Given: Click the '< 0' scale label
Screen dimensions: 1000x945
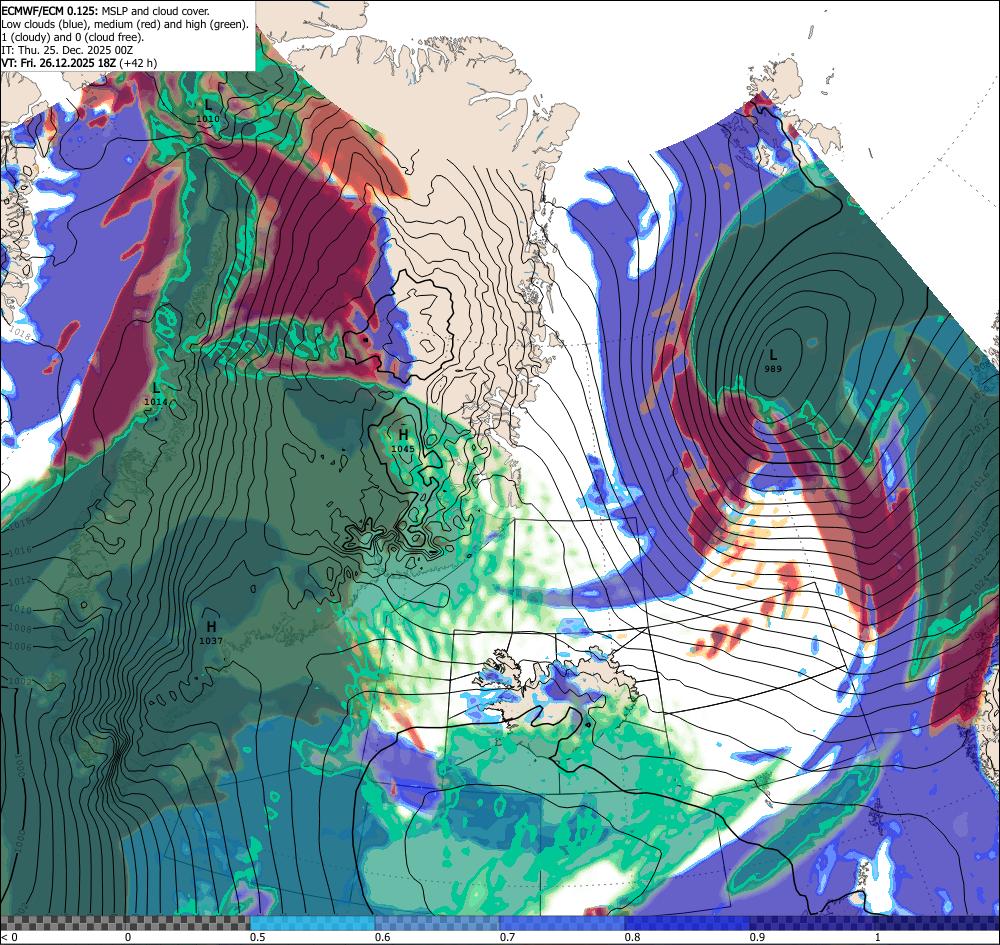Looking at the screenshot, I should point(10,937).
